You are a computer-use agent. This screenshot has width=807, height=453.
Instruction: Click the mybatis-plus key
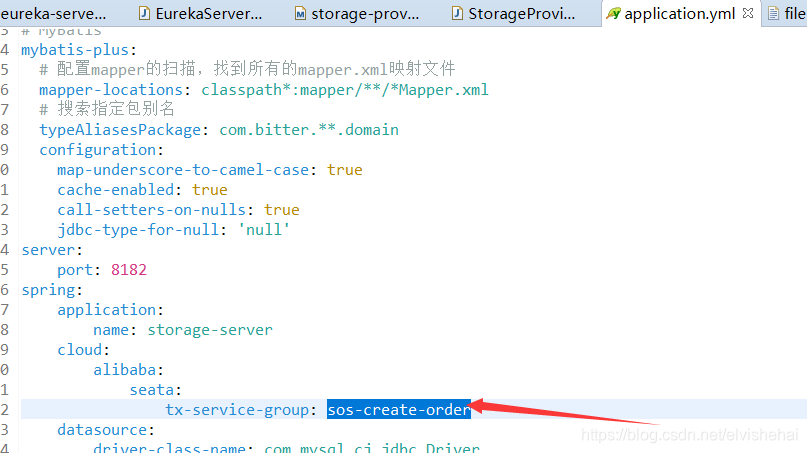[x=75, y=50]
